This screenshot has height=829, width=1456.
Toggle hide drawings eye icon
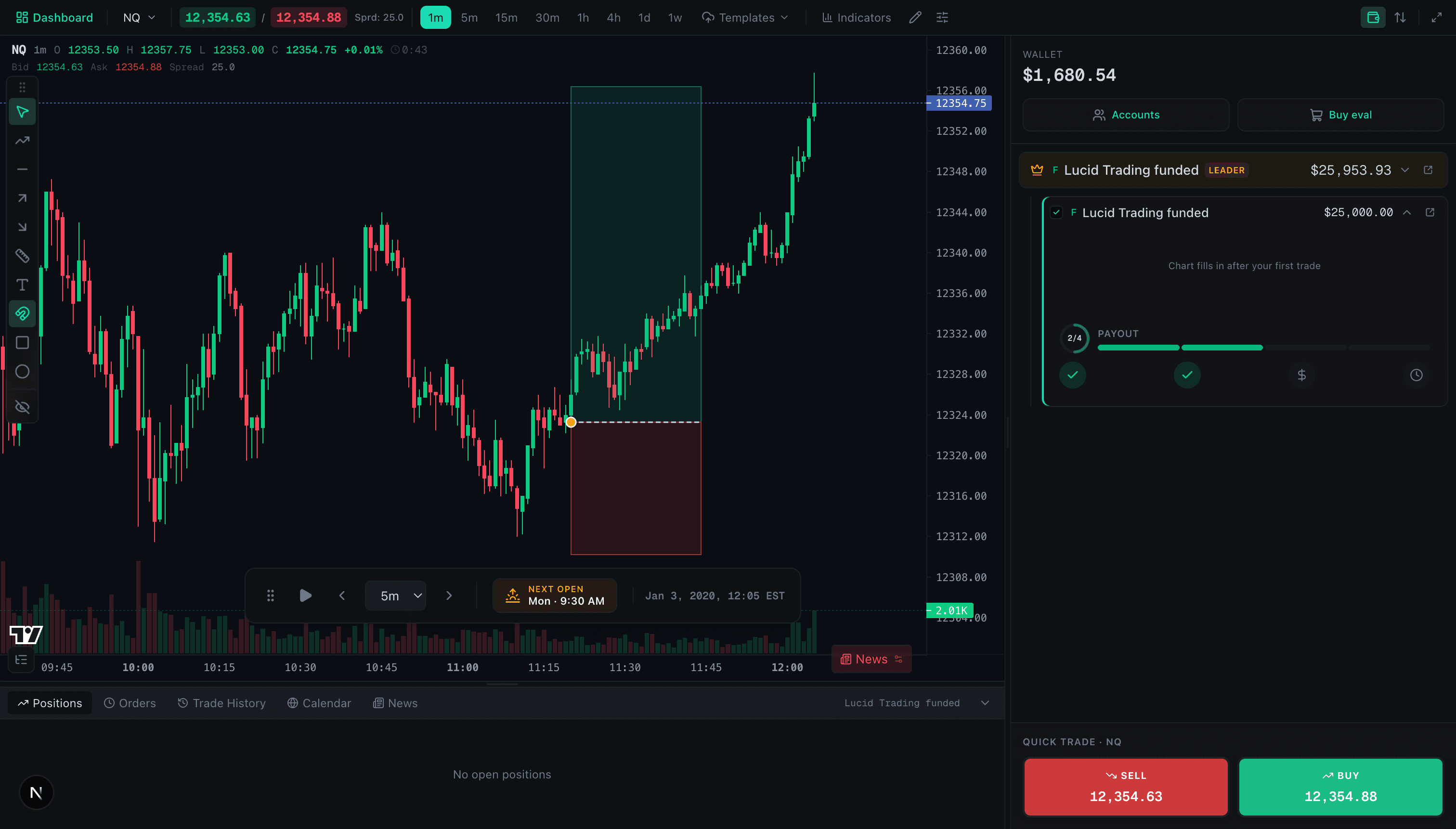(x=22, y=407)
